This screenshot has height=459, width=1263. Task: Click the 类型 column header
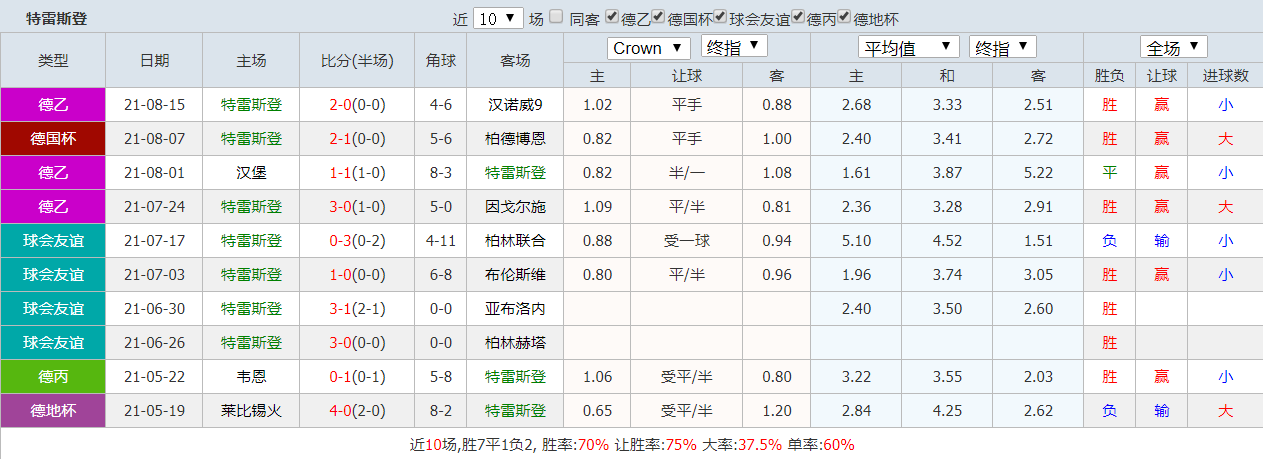53,60
